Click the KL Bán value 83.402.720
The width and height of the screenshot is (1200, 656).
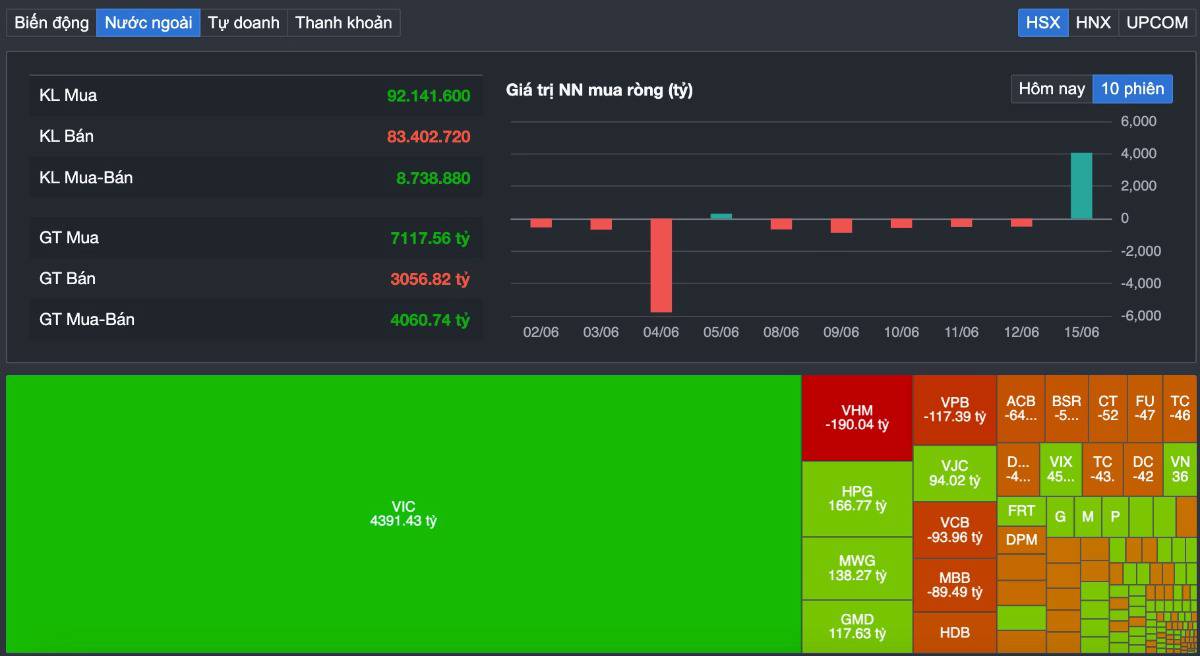(428, 136)
